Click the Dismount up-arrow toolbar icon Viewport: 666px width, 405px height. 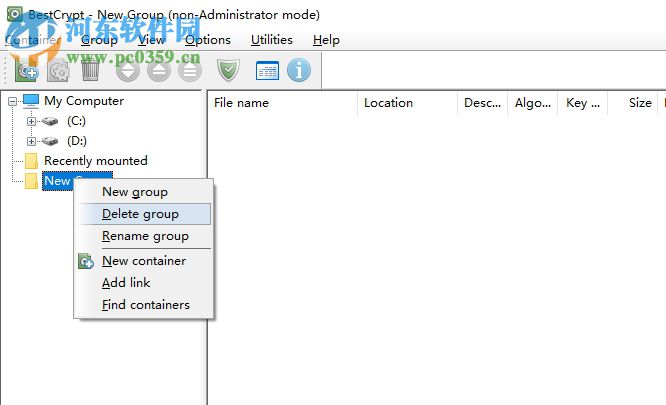pos(159,70)
